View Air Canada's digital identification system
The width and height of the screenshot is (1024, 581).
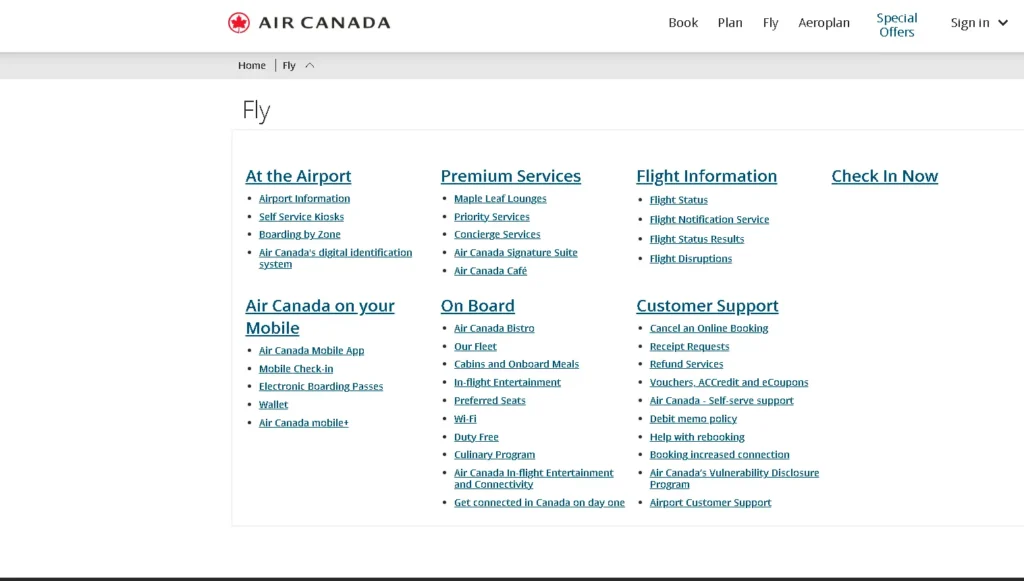(x=335, y=252)
